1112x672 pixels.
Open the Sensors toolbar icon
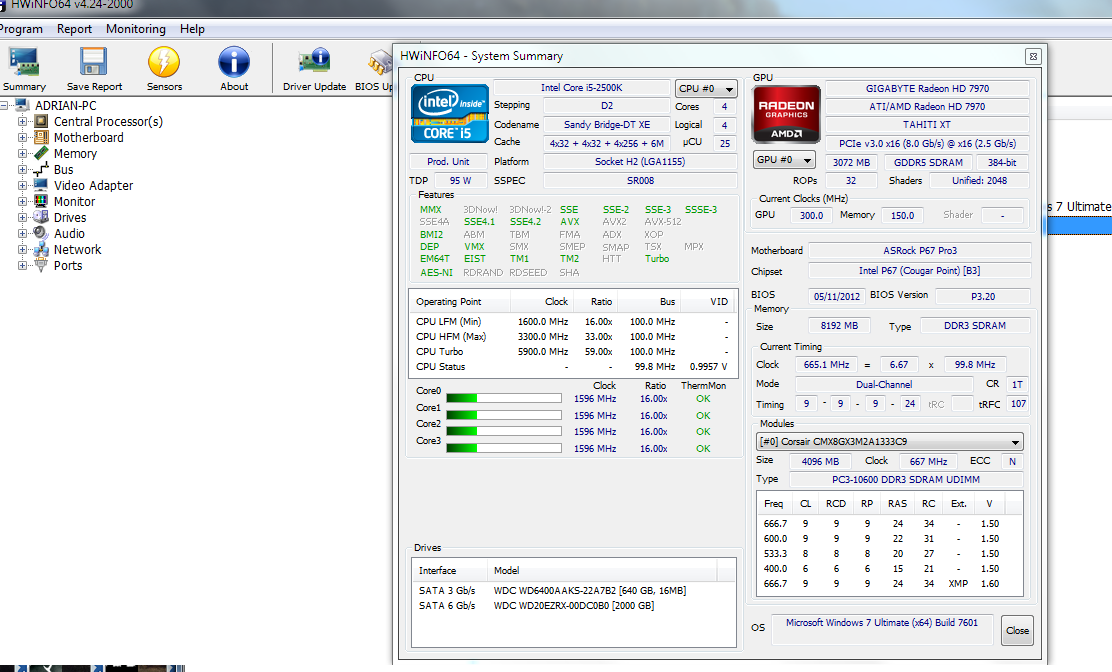164,63
